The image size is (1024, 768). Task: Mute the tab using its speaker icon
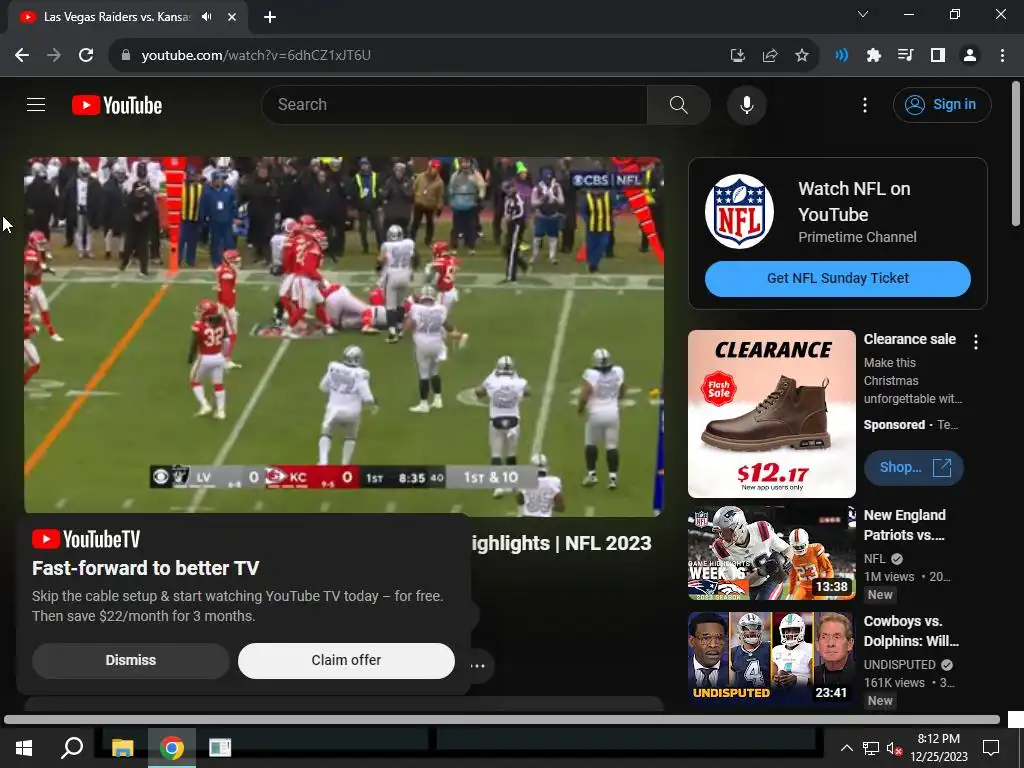pos(207,17)
